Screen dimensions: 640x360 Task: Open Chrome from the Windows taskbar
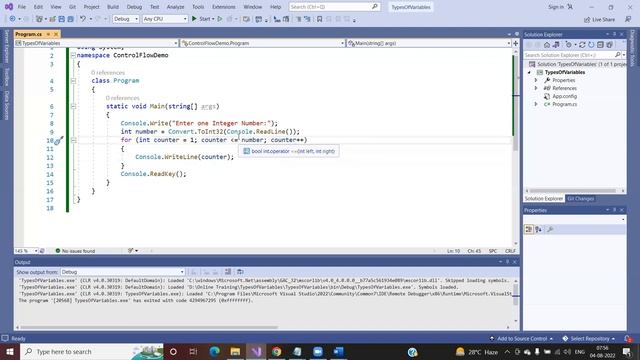(276, 351)
